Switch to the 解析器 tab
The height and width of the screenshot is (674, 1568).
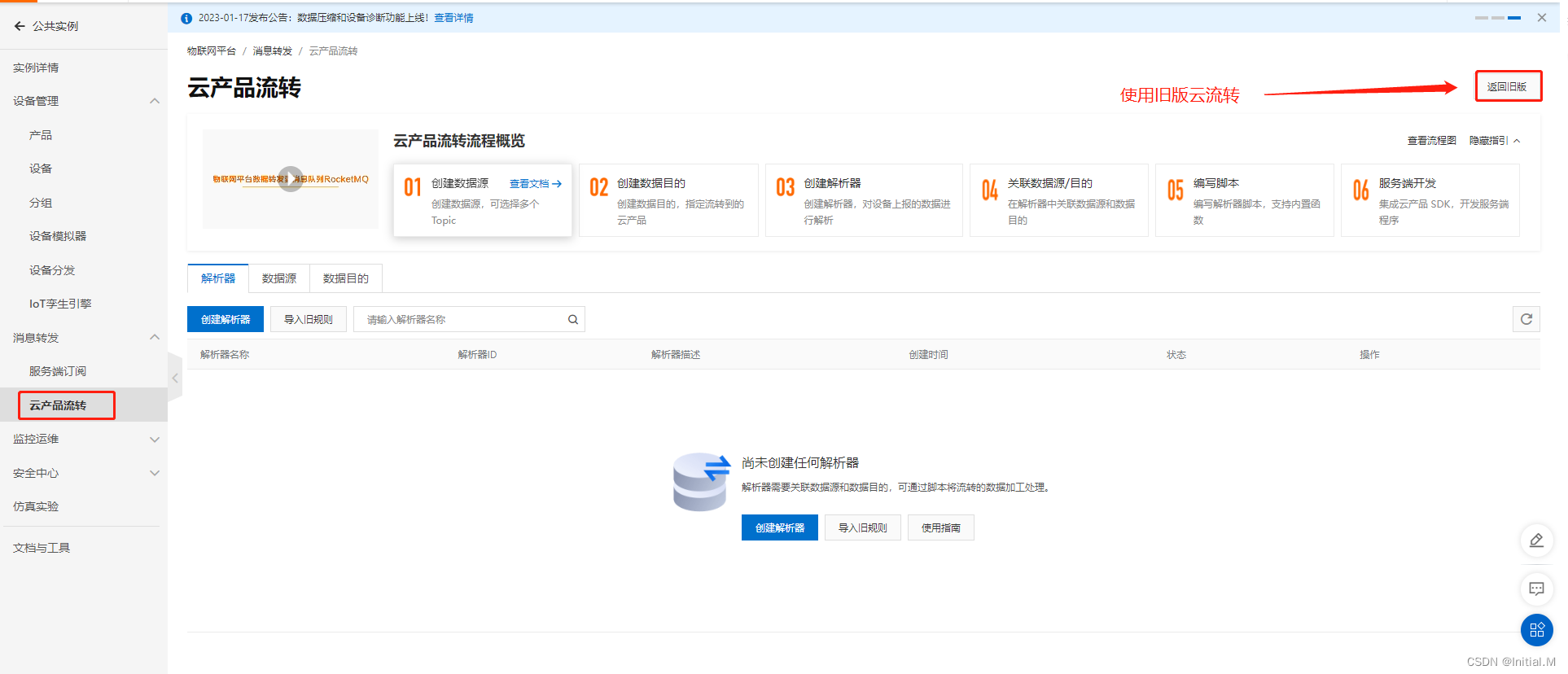pyautogui.click(x=218, y=278)
